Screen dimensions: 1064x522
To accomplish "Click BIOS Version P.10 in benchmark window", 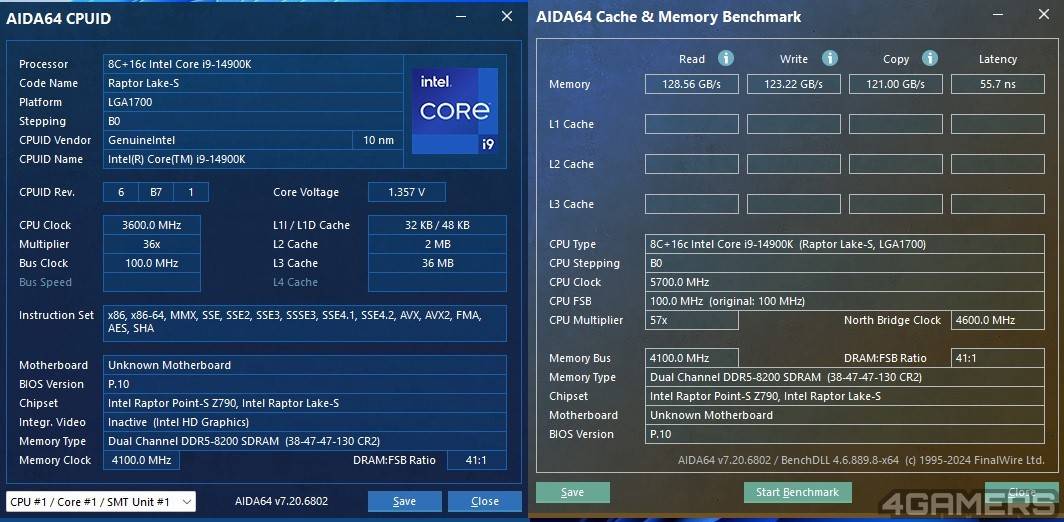I will [x=844, y=434].
